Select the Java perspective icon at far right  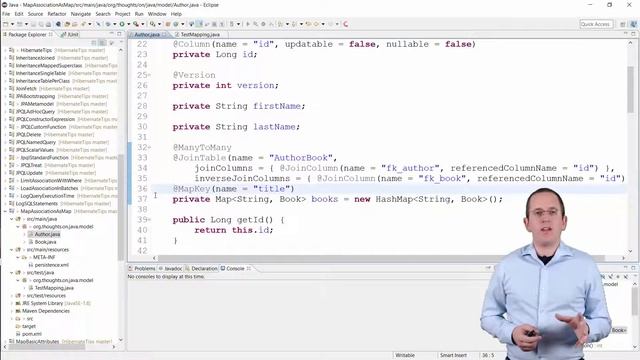click(633, 24)
